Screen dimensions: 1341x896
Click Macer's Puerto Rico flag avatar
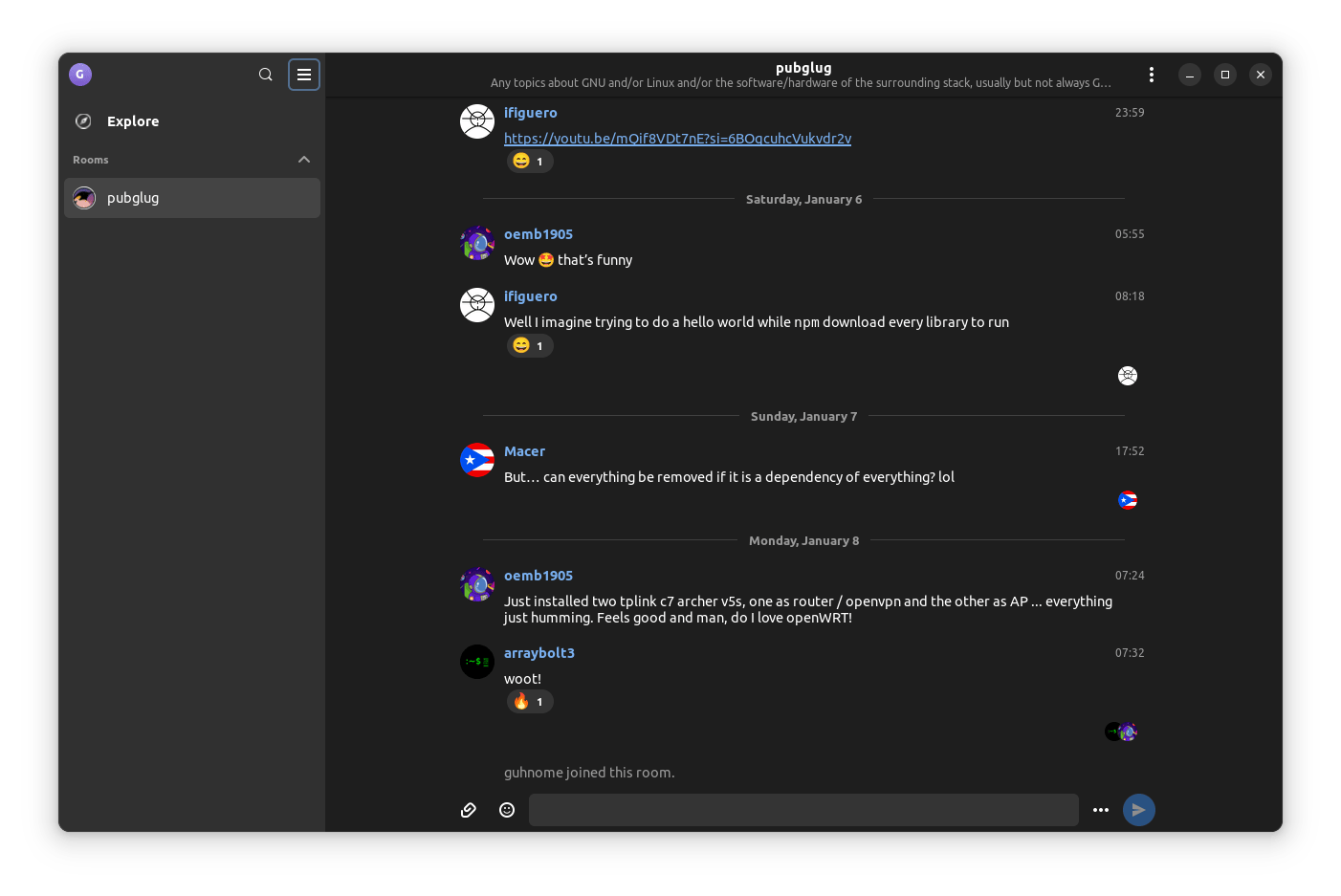pyautogui.click(x=477, y=460)
